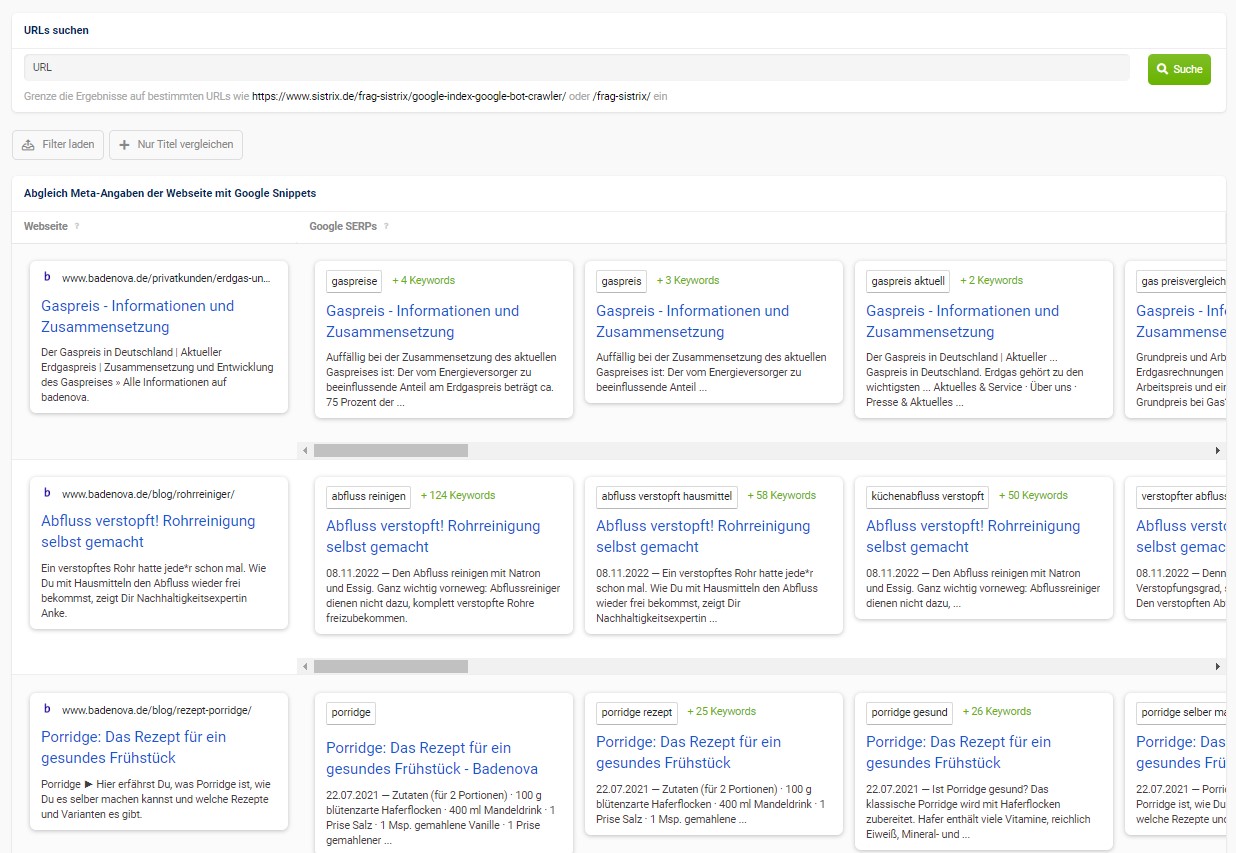The image size is (1236, 853).
Task: Click the green Suche search button
Action: pyautogui.click(x=1178, y=69)
